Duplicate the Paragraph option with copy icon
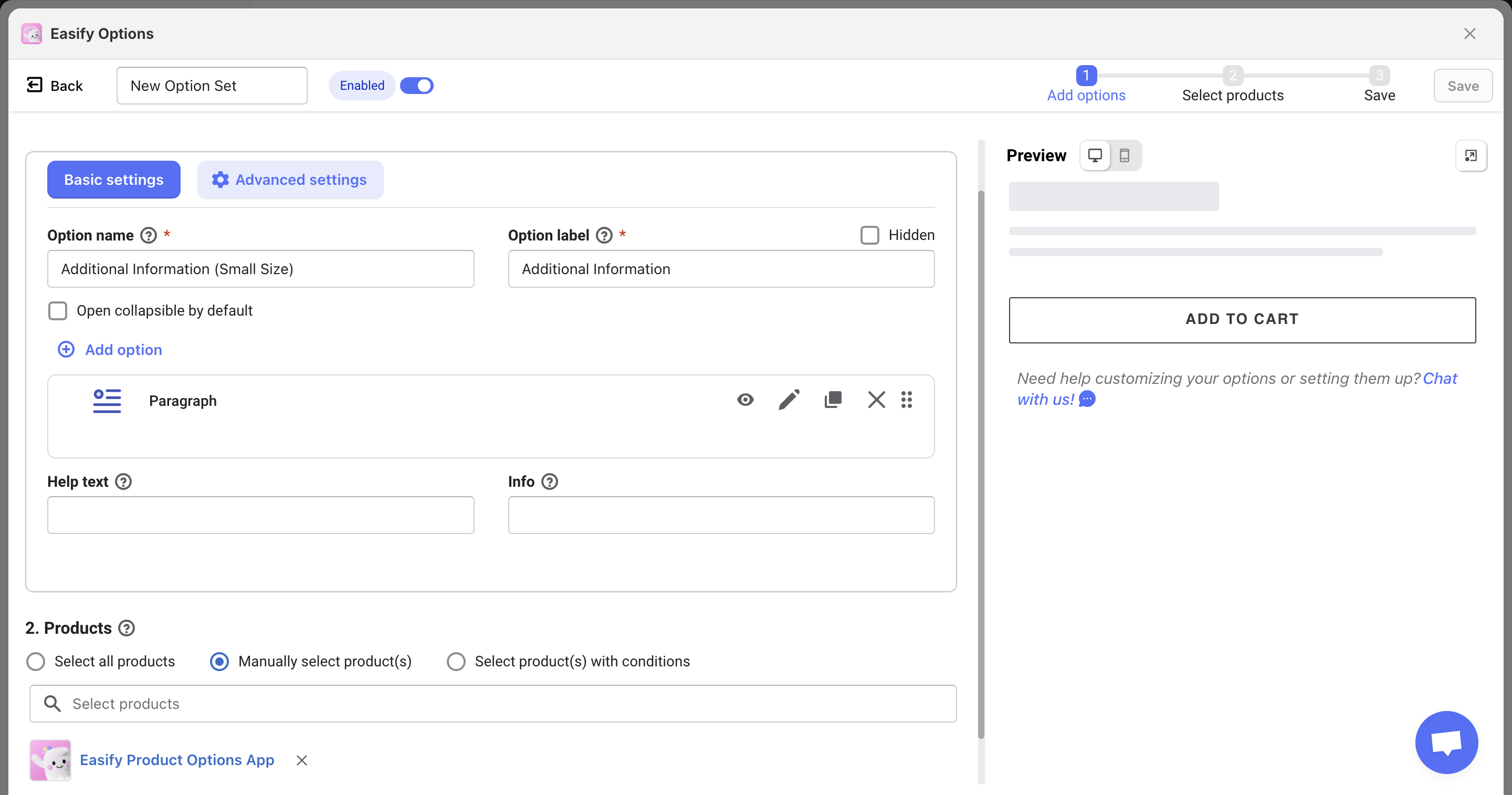Screen dimensions: 1512x795 point(833,400)
